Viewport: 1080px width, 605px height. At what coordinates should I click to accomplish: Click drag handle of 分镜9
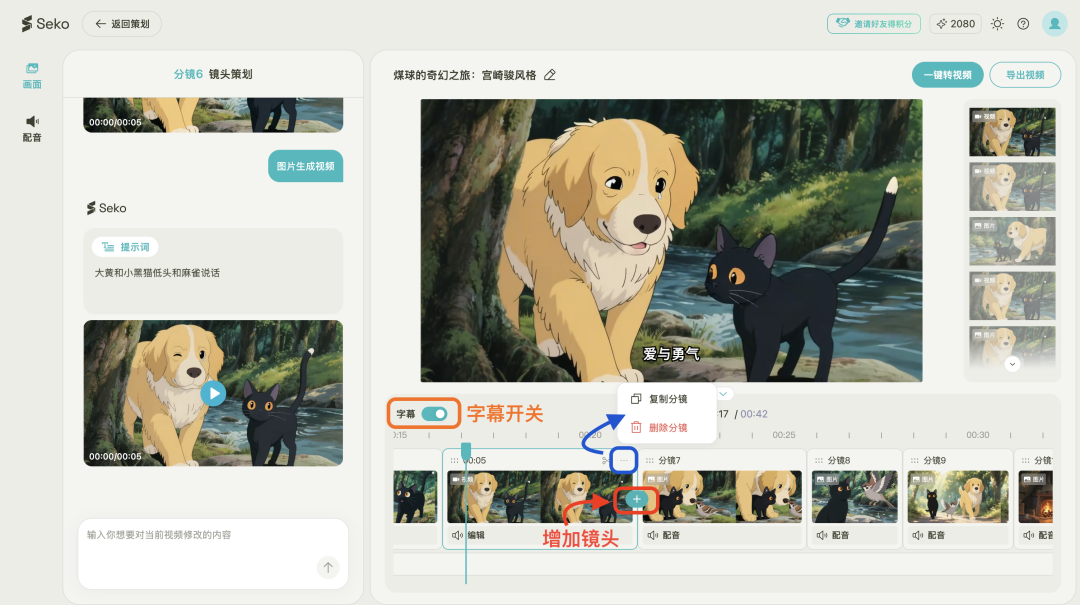[915, 460]
